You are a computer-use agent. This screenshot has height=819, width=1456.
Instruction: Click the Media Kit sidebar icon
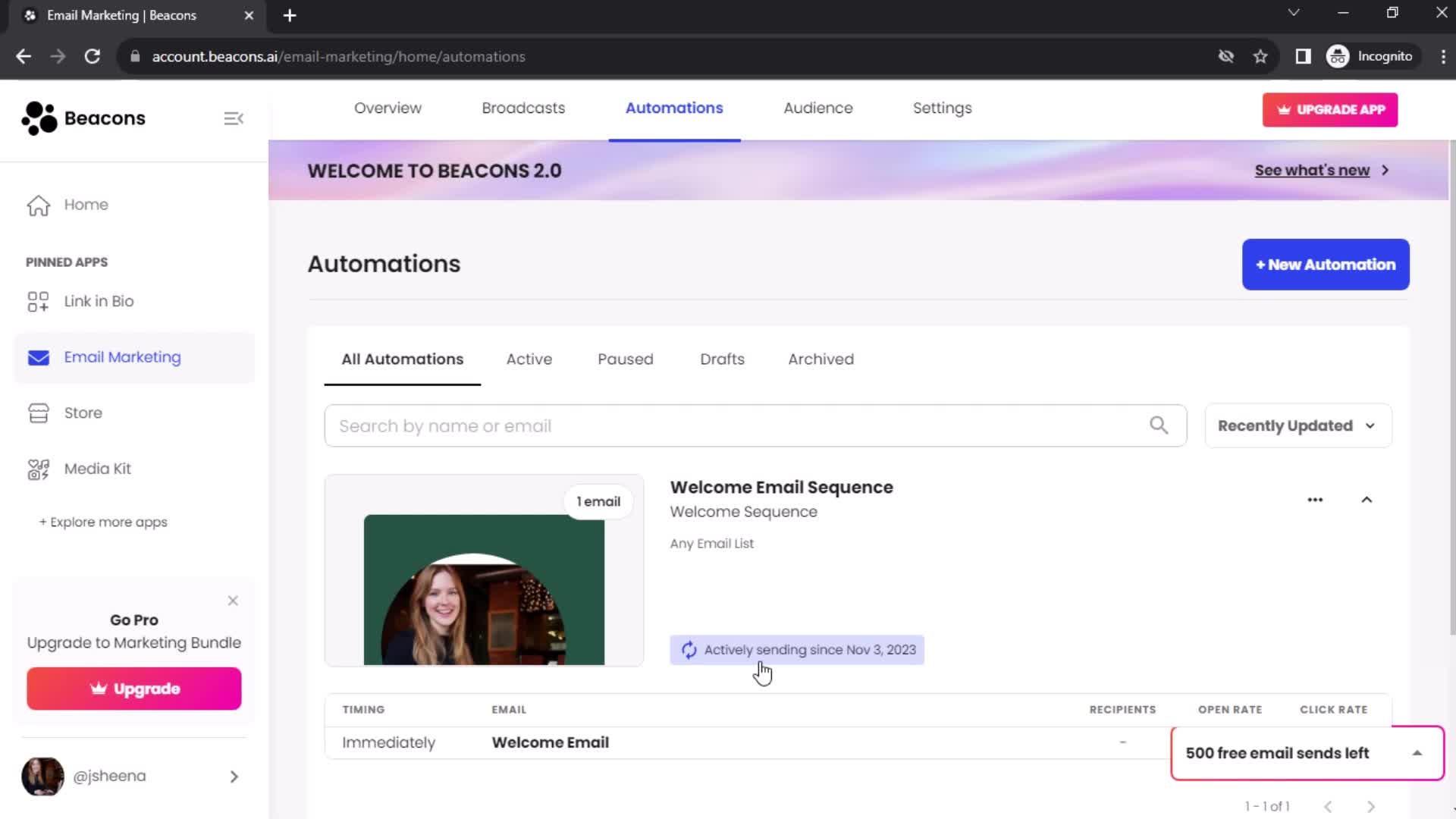(38, 468)
